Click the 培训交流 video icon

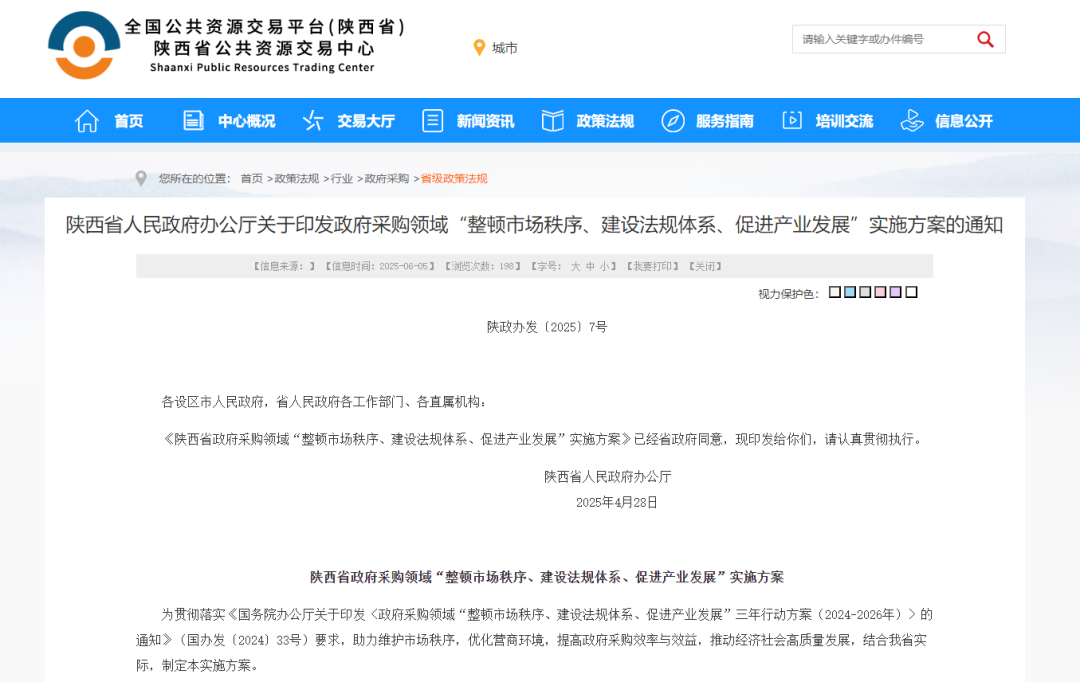(792, 120)
